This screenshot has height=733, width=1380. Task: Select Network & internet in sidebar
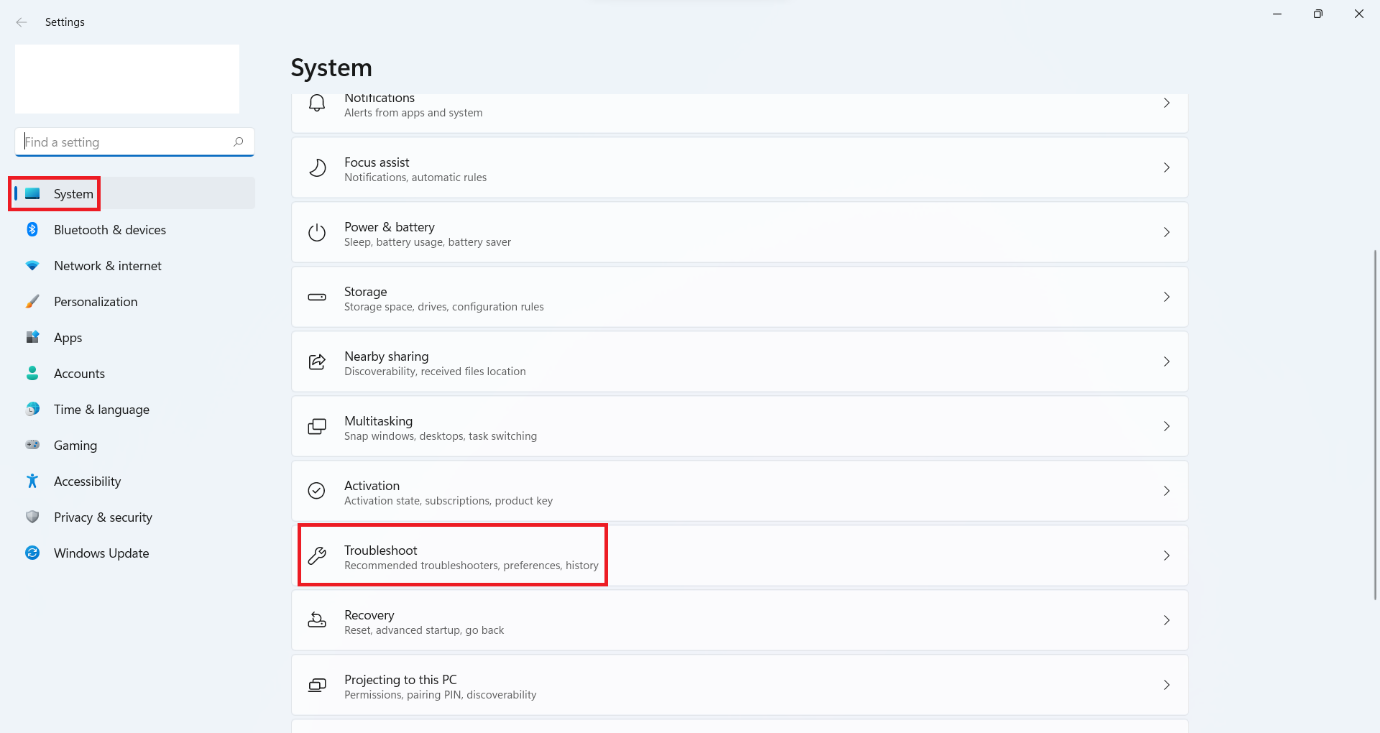108,266
